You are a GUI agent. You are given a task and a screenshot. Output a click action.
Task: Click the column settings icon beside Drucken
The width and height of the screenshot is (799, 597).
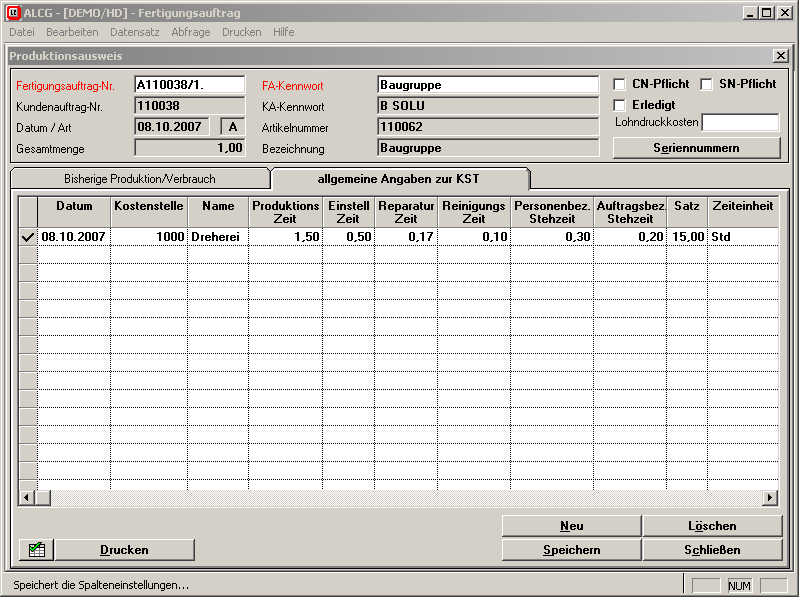click(36, 549)
